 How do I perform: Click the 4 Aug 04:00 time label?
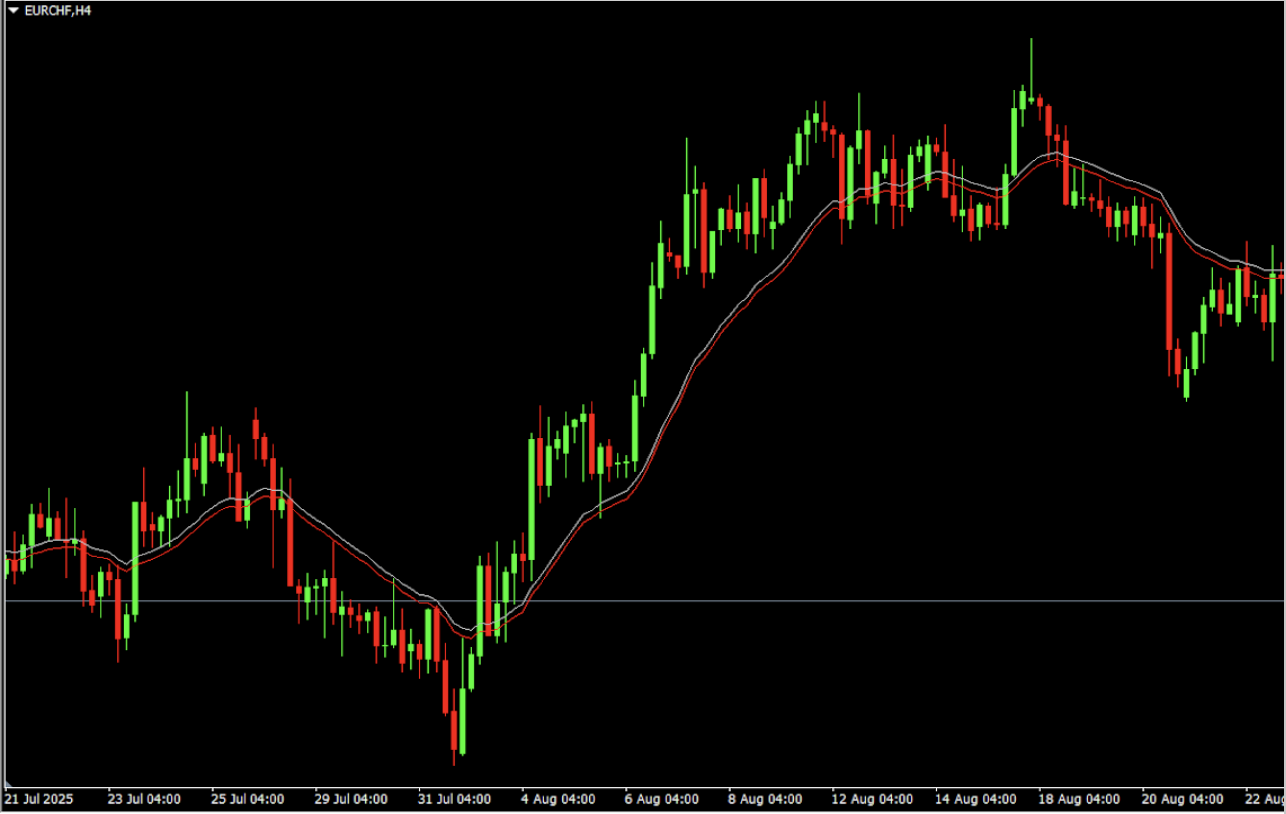(x=558, y=799)
